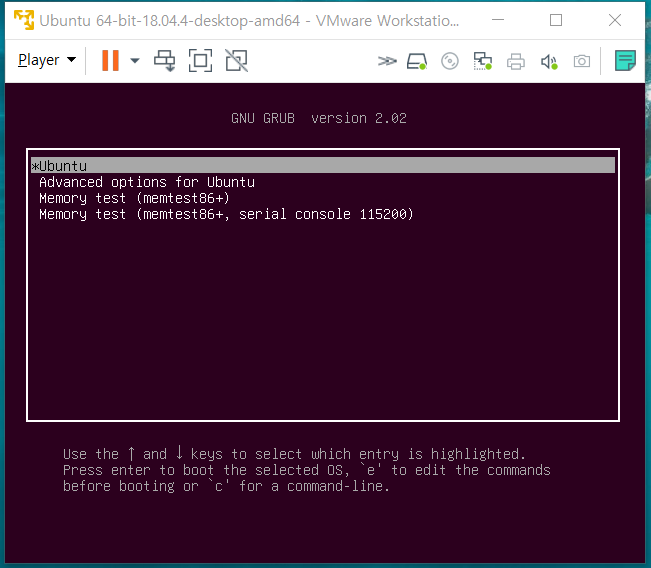Maximize the VMware Workstation window

coord(556,20)
